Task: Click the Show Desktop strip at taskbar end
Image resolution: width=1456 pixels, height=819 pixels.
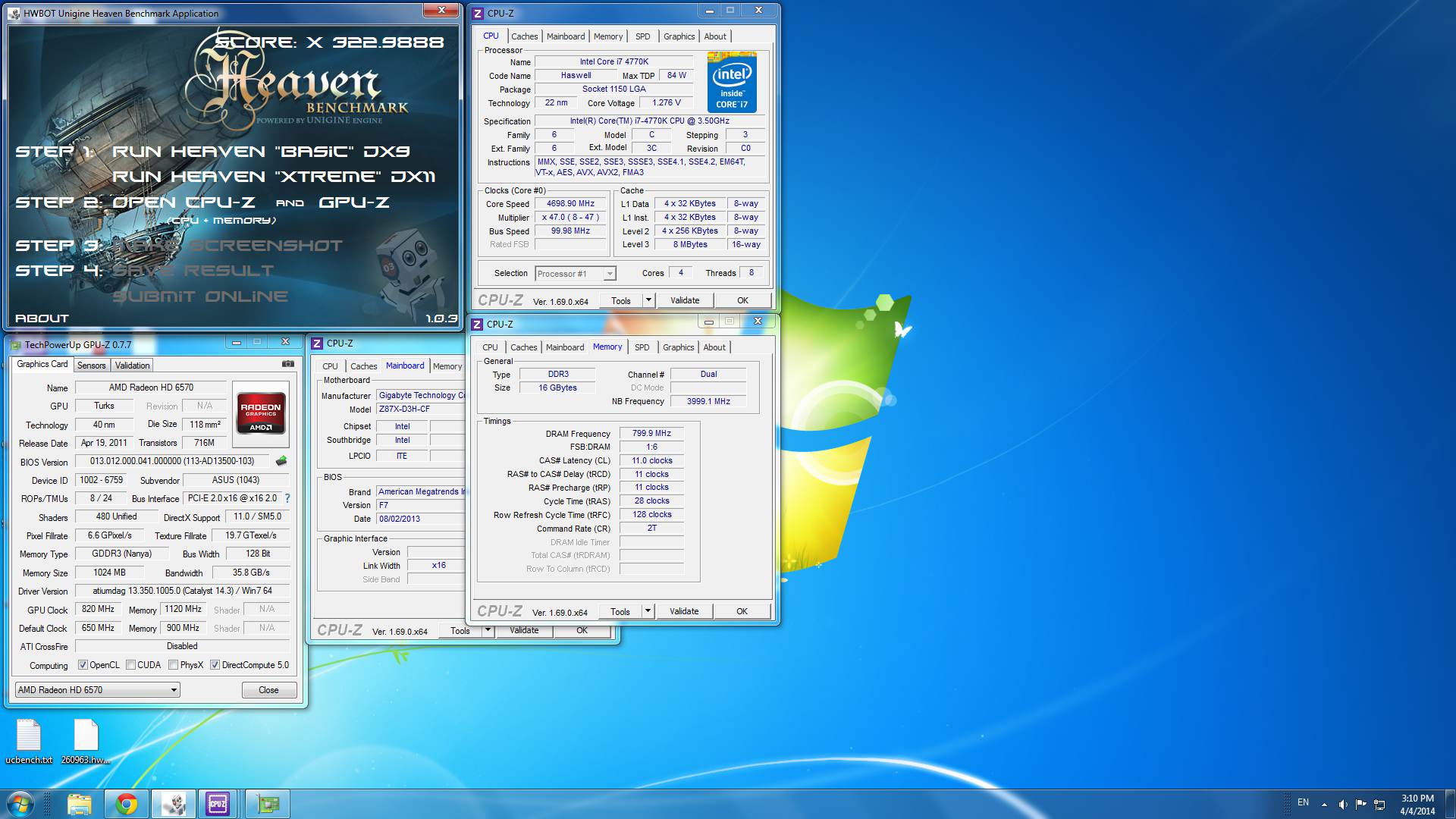Action: pos(1450,804)
